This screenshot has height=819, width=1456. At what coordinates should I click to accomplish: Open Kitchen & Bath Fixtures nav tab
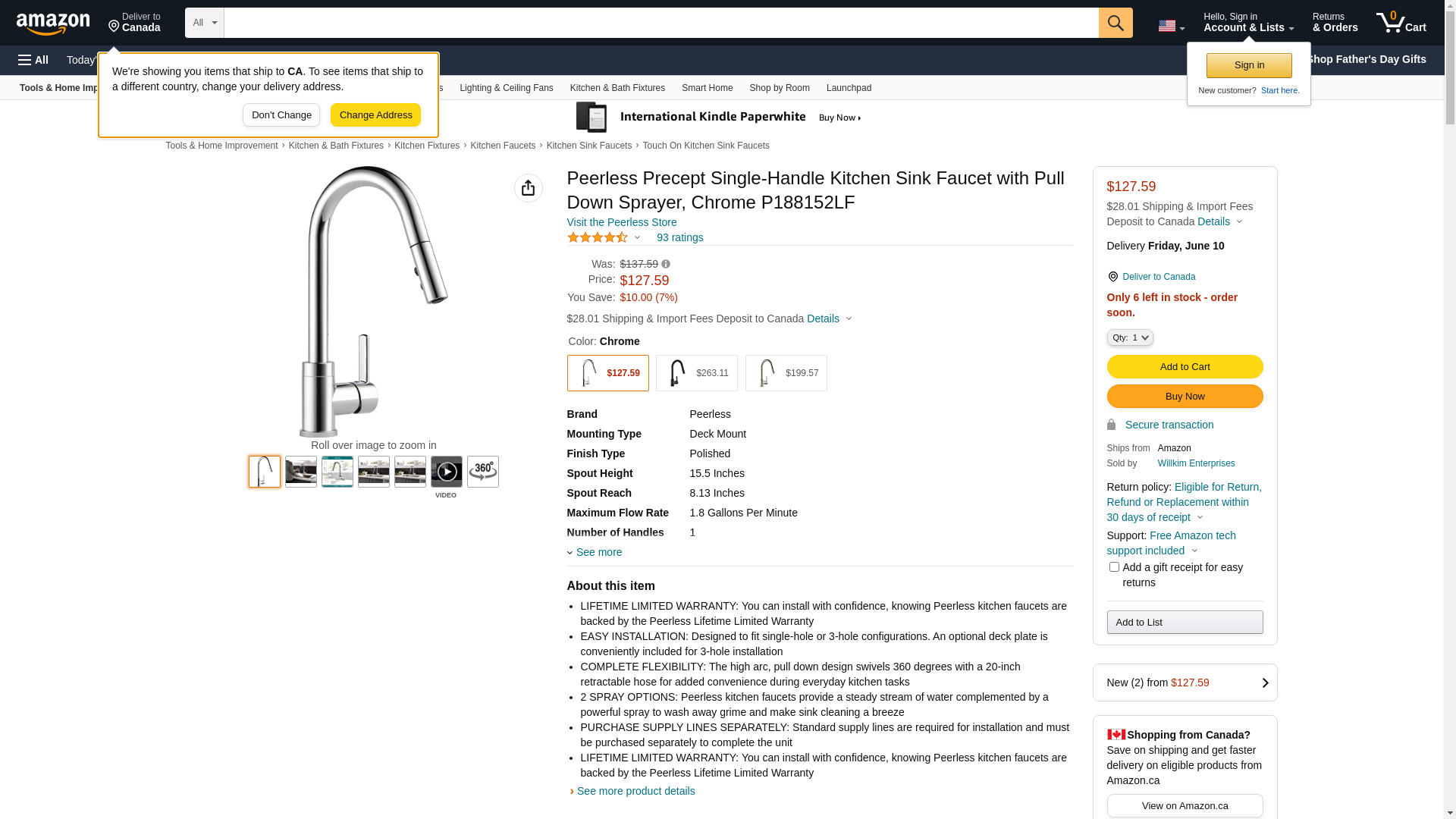[x=617, y=88]
